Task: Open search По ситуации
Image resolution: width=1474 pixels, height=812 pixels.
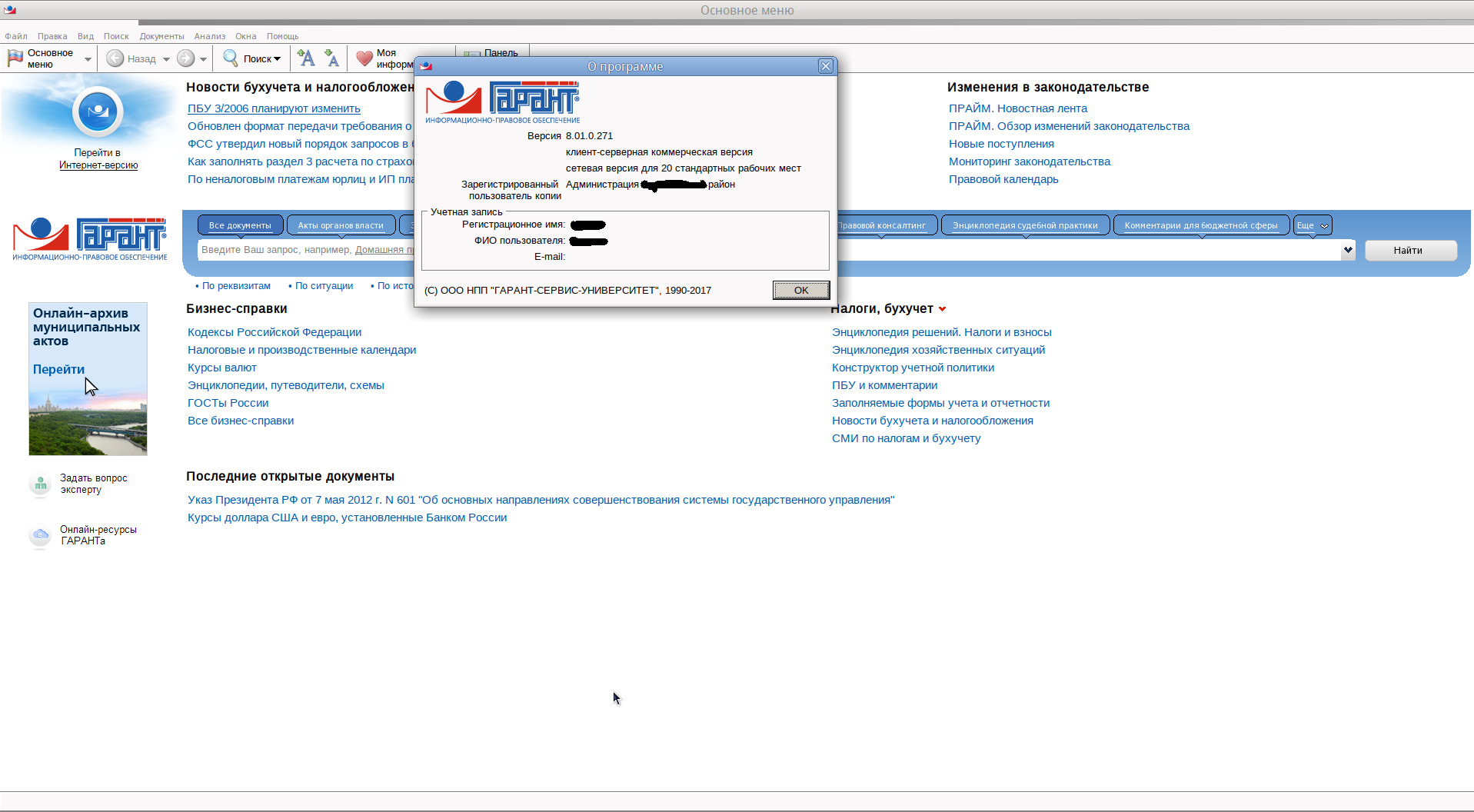Action: coord(324,286)
